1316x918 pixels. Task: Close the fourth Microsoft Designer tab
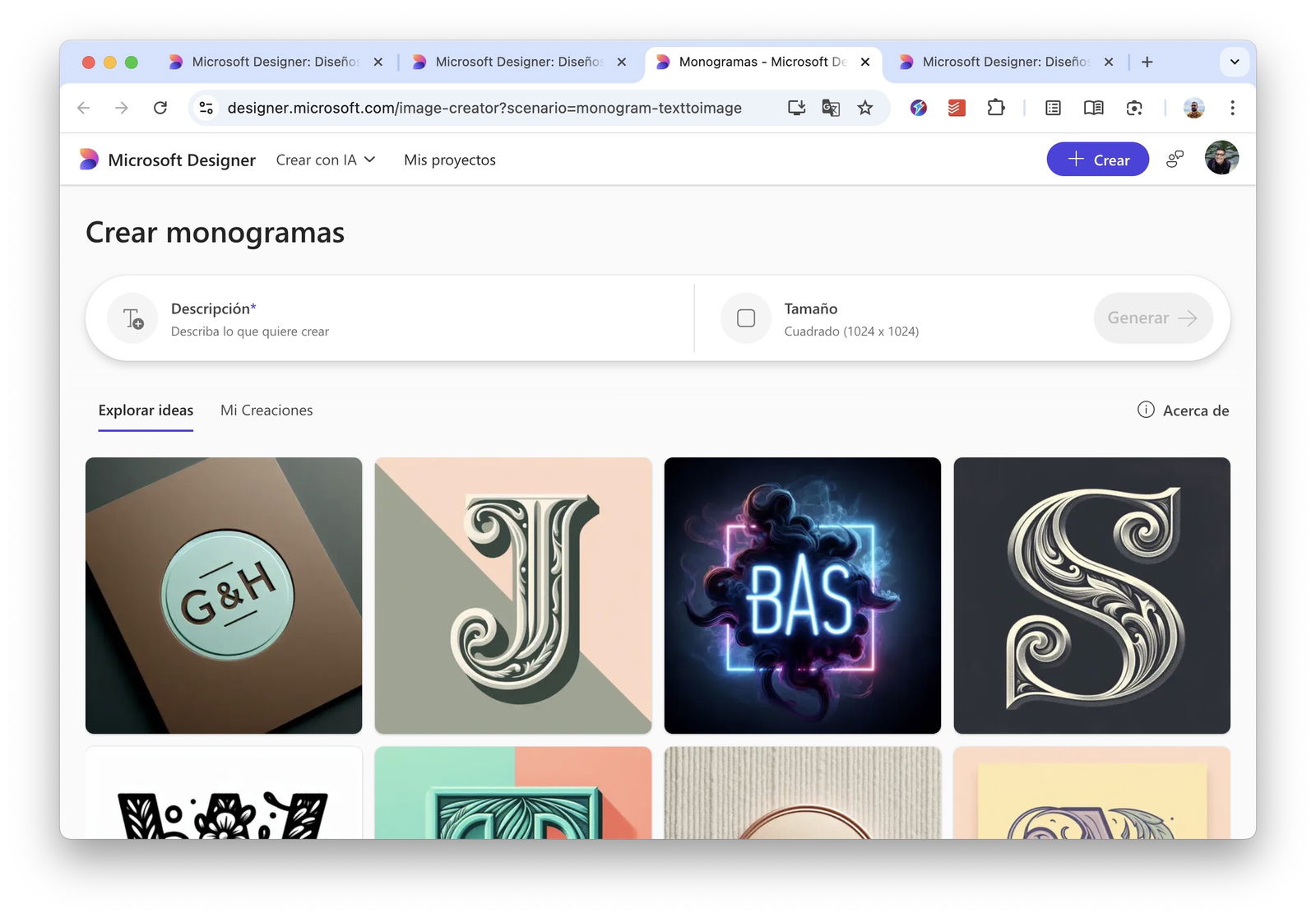click(1109, 62)
